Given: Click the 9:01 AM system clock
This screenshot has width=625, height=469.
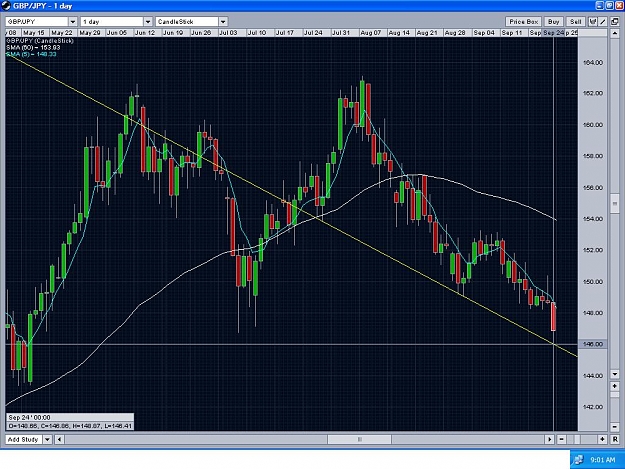Looking at the screenshot, I should pos(603,460).
